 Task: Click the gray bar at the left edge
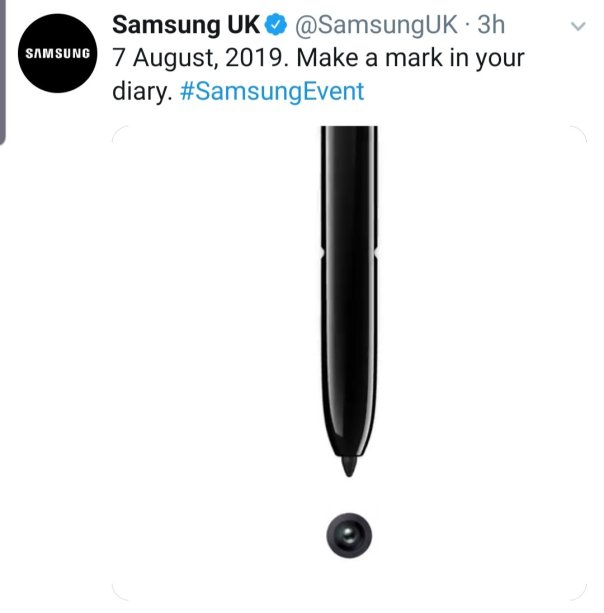pyautogui.click(x=2, y=72)
